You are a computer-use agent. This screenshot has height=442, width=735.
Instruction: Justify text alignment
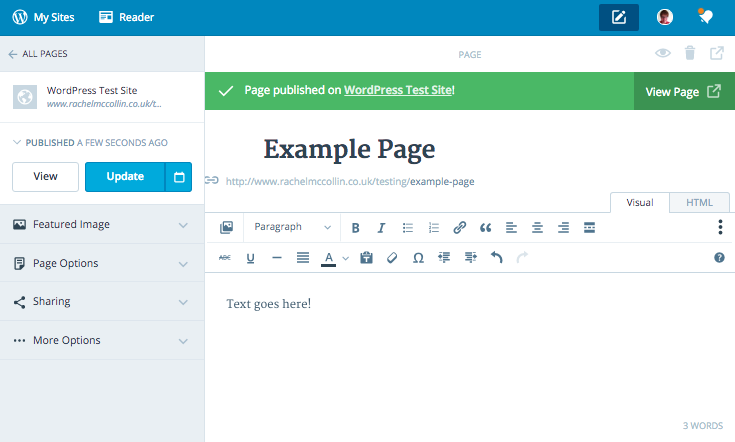(x=303, y=257)
